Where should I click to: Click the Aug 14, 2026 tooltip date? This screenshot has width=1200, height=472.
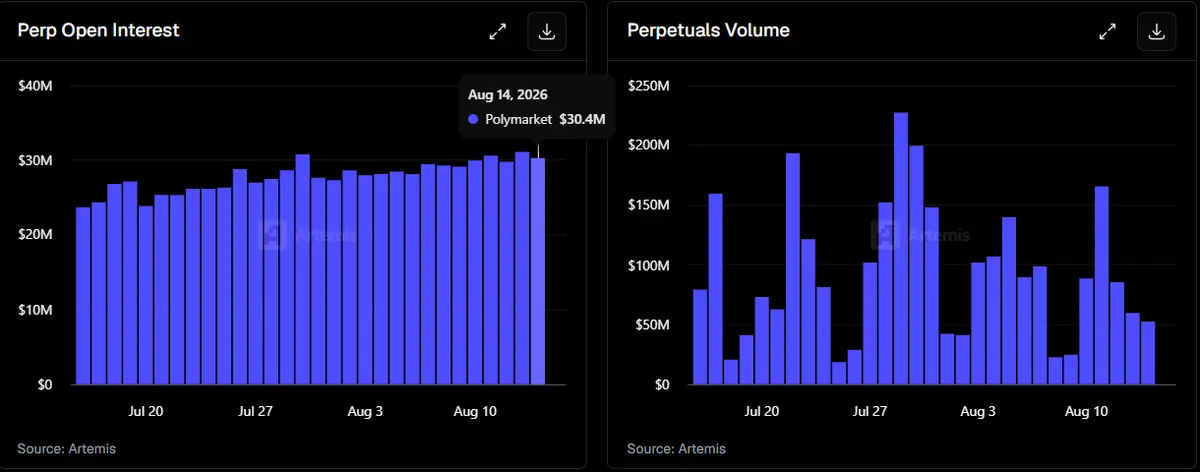(x=508, y=95)
